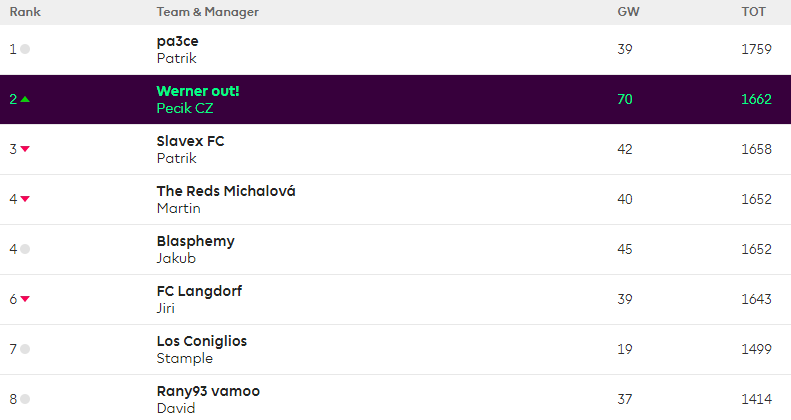
Task: Open Slavex FC team link
Action: pos(190,141)
